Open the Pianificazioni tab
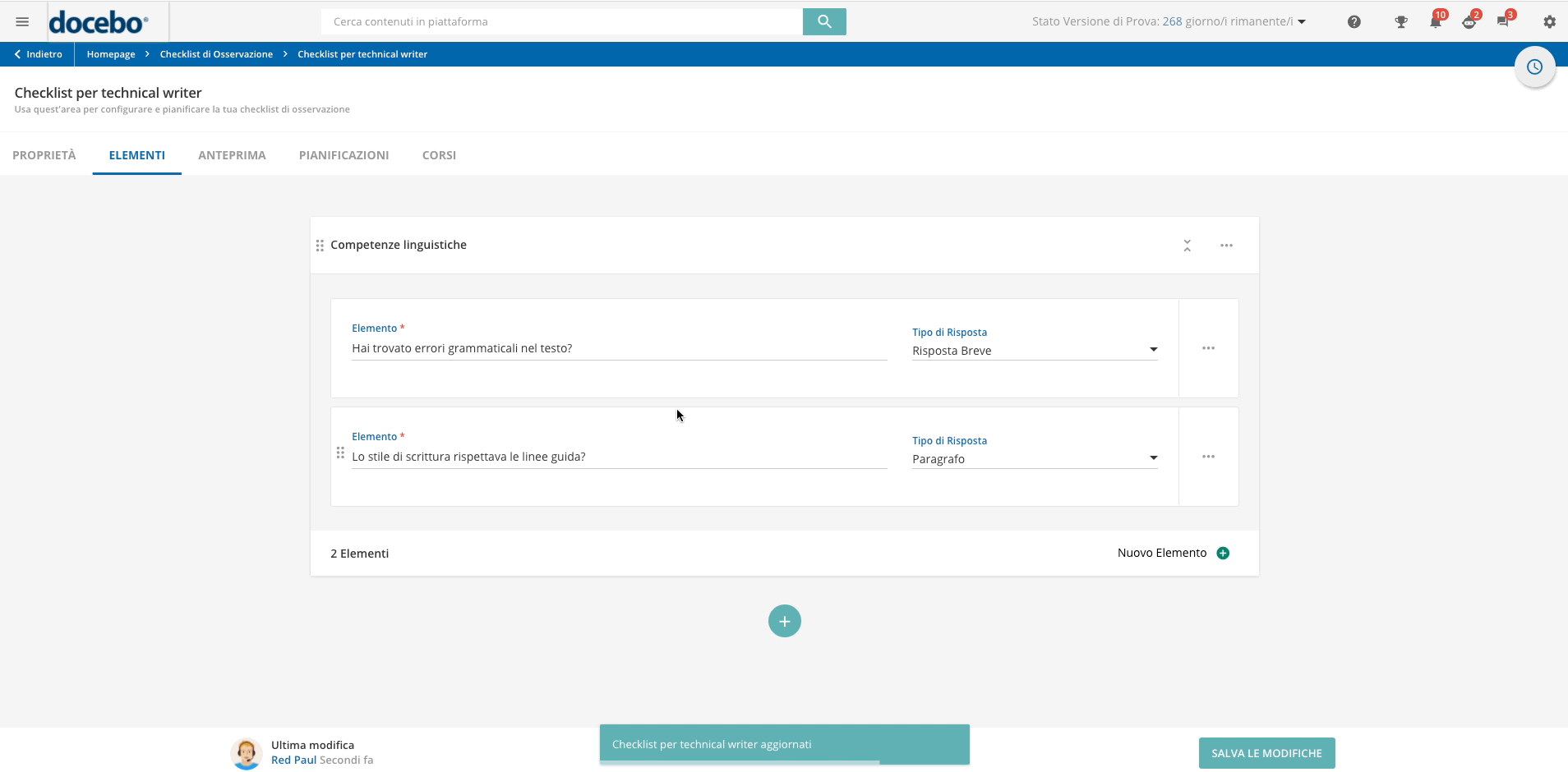The image size is (1568, 772). [344, 155]
